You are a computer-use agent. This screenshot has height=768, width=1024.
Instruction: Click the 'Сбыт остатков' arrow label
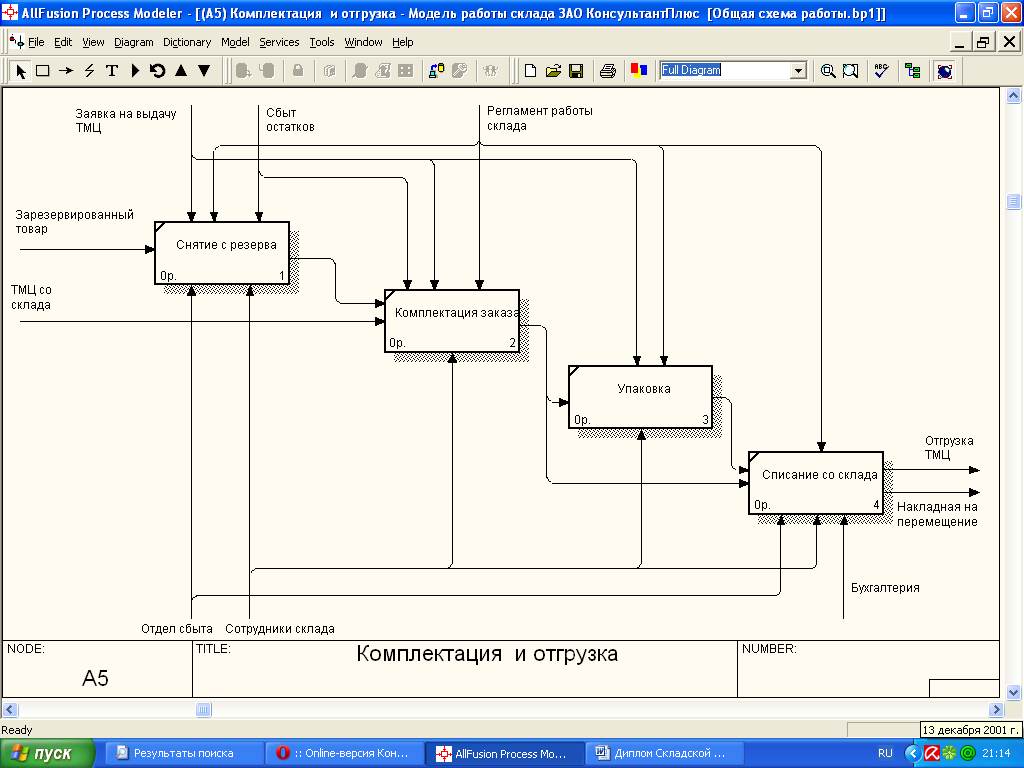pos(290,120)
